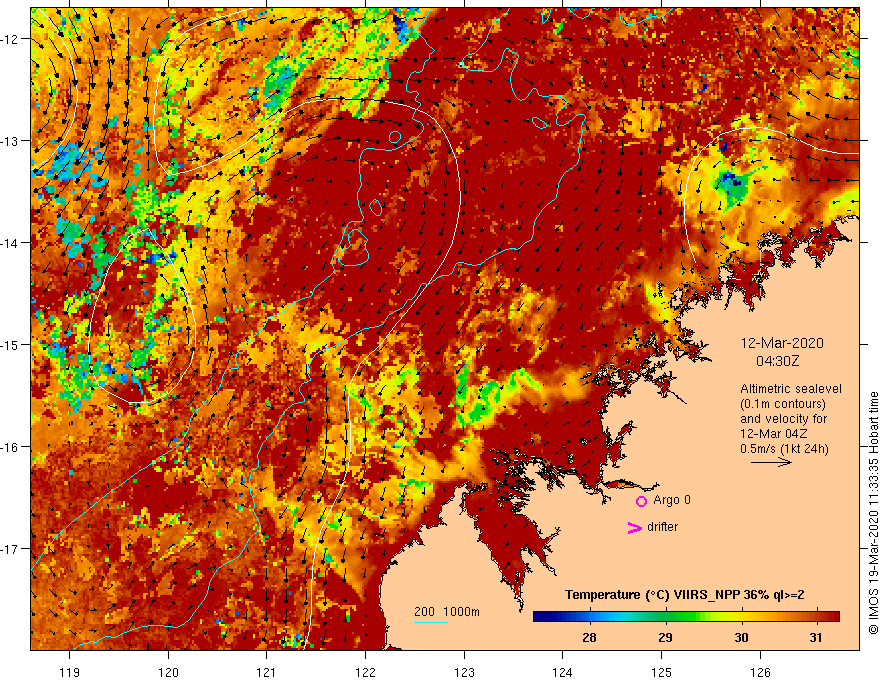Click the colorbar value 28

coord(589,638)
